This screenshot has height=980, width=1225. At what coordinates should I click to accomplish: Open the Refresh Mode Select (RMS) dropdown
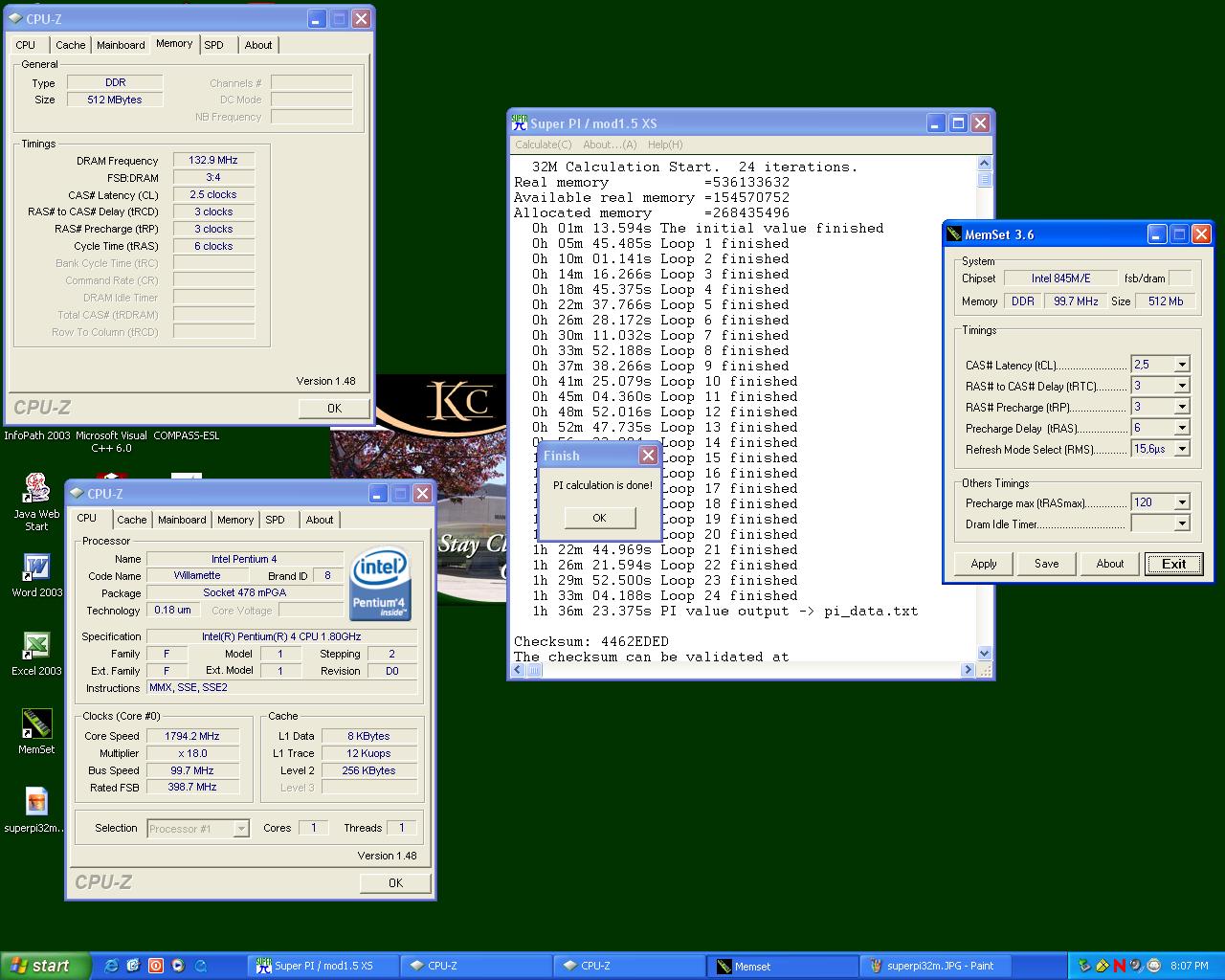1182,449
